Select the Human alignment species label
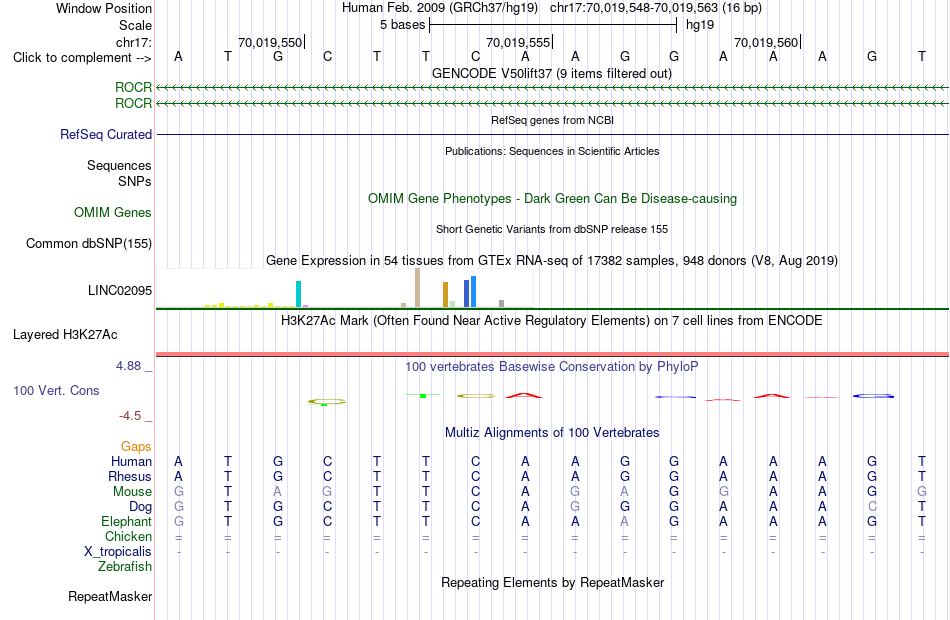The height and width of the screenshot is (620, 950). [x=131, y=462]
